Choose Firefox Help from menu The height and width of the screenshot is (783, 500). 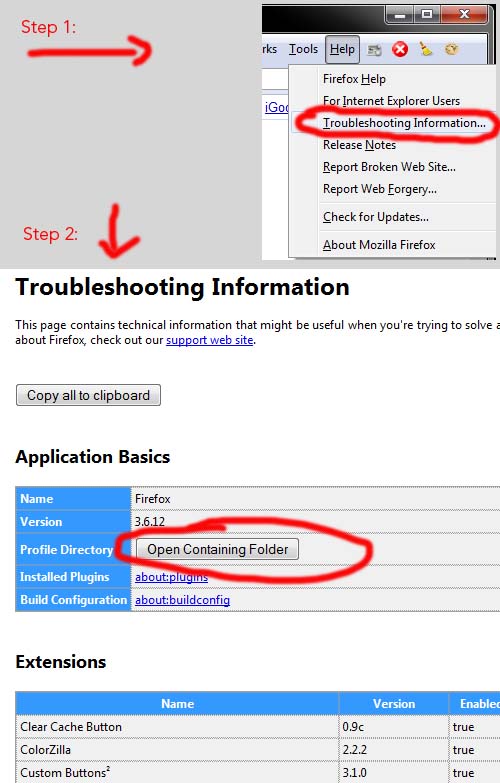click(x=354, y=79)
